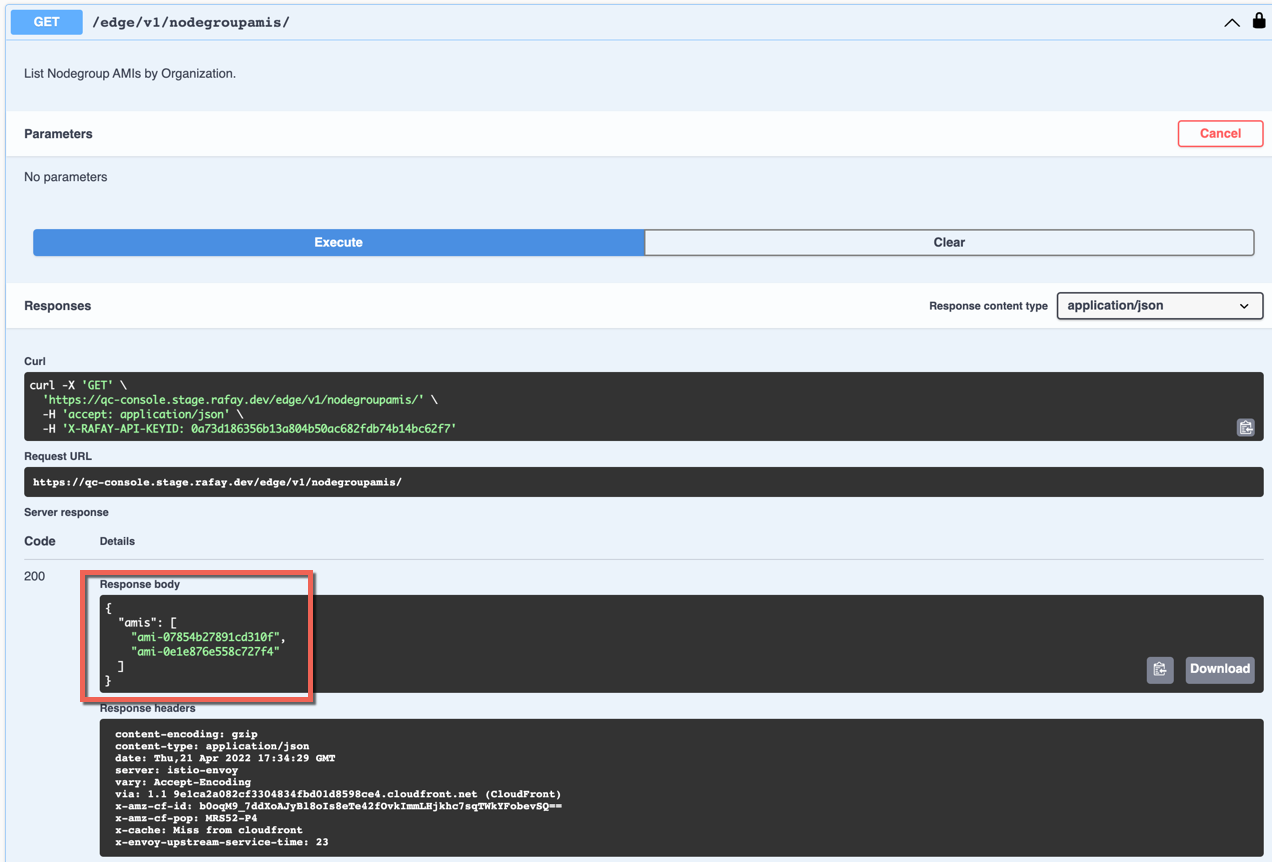Click the Execute button
Viewport: 1272px width, 862px height.
pos(338,242)
